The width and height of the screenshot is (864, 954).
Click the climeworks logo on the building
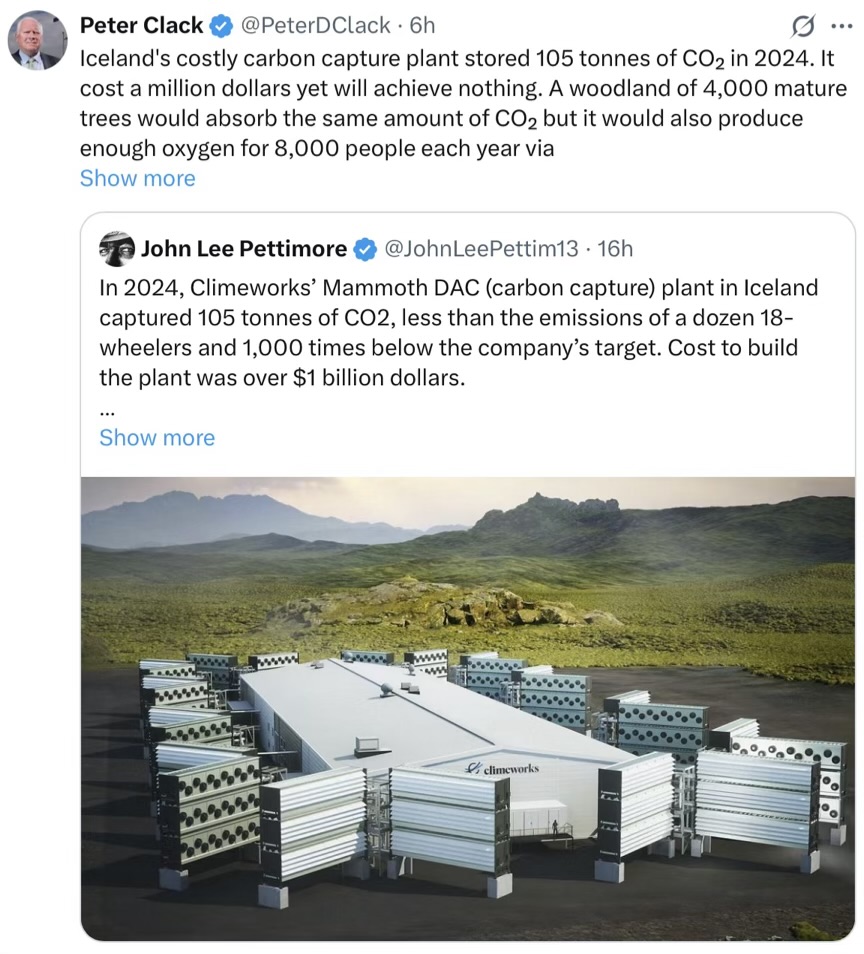click(502, 769)
